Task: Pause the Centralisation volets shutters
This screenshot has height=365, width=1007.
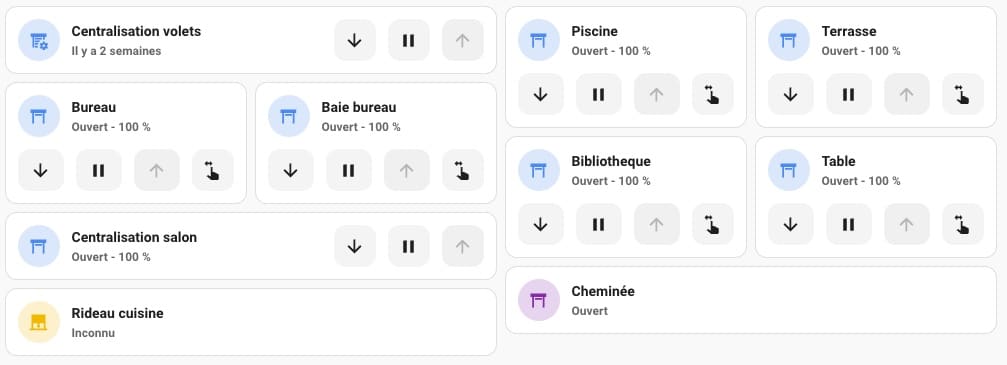Action: click(408, 40)
